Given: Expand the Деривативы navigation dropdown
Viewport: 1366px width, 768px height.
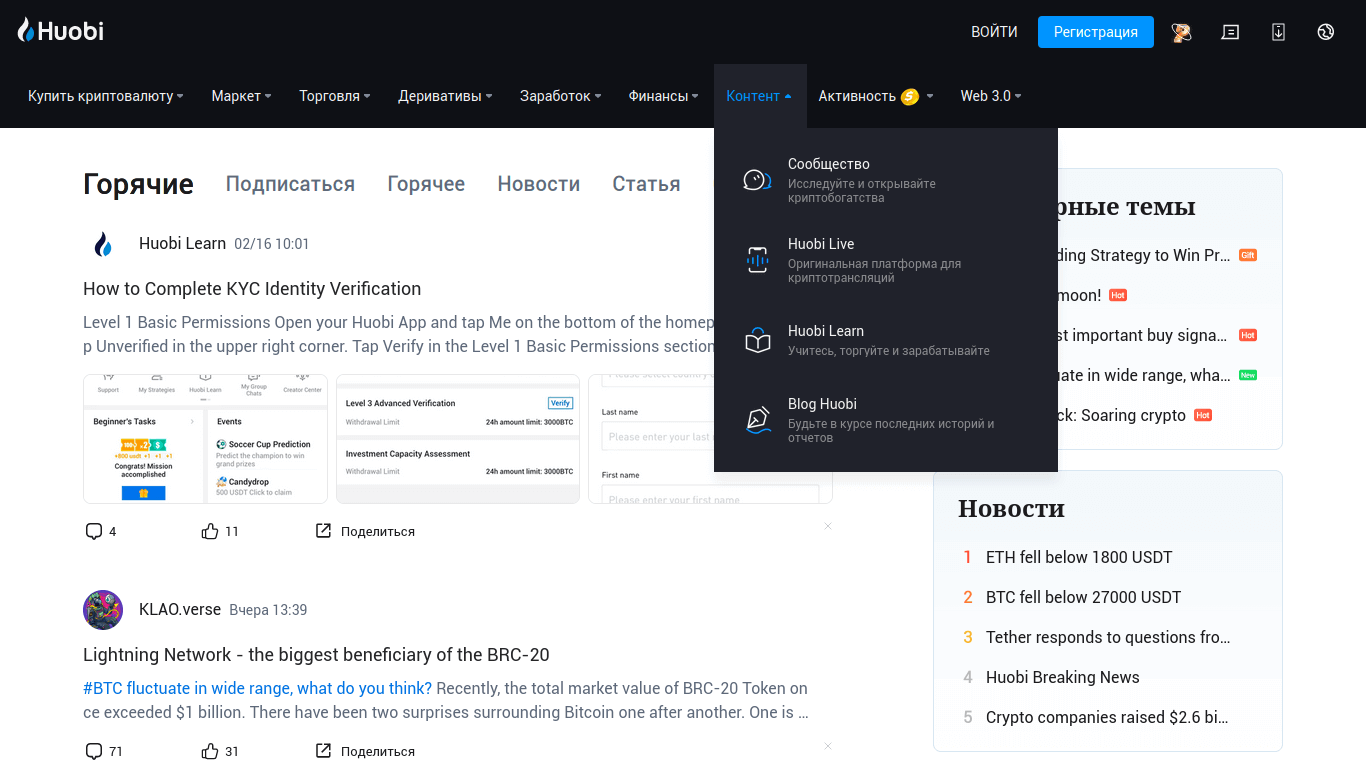Looking at the screenshot, I should point(445,96).
